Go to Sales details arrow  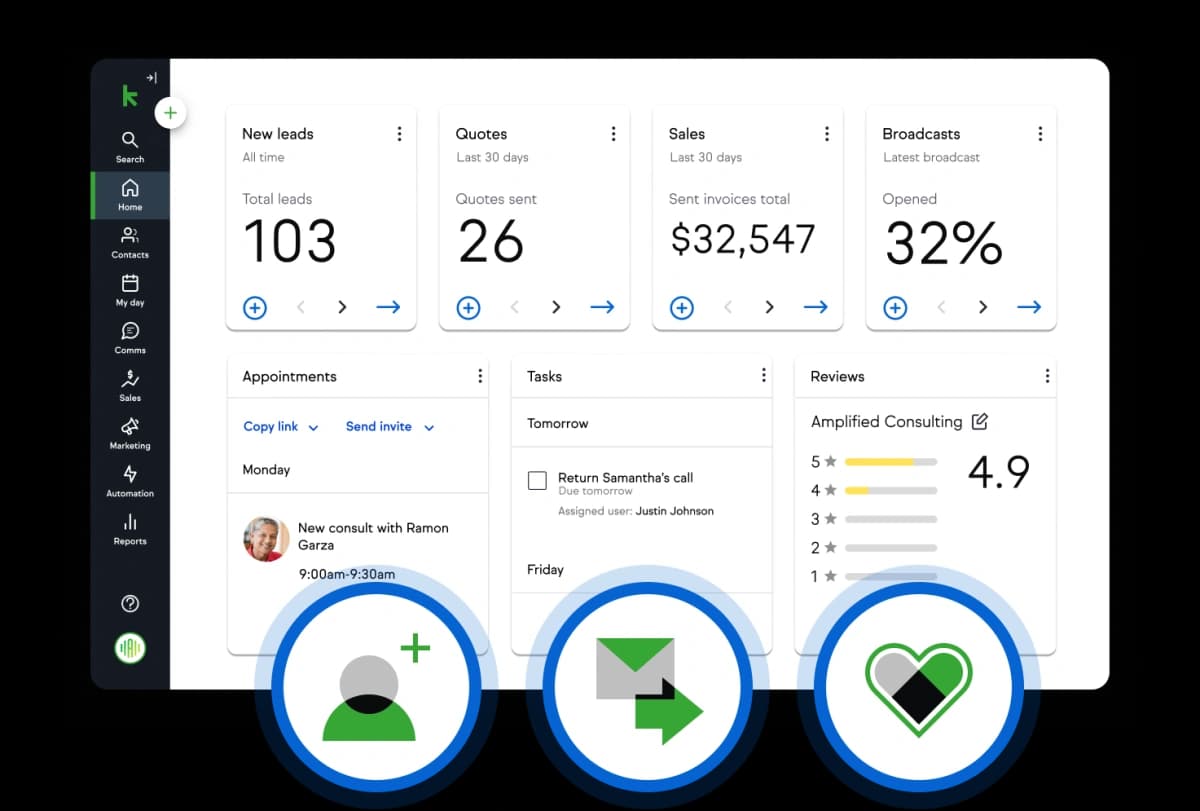point(815,308)
